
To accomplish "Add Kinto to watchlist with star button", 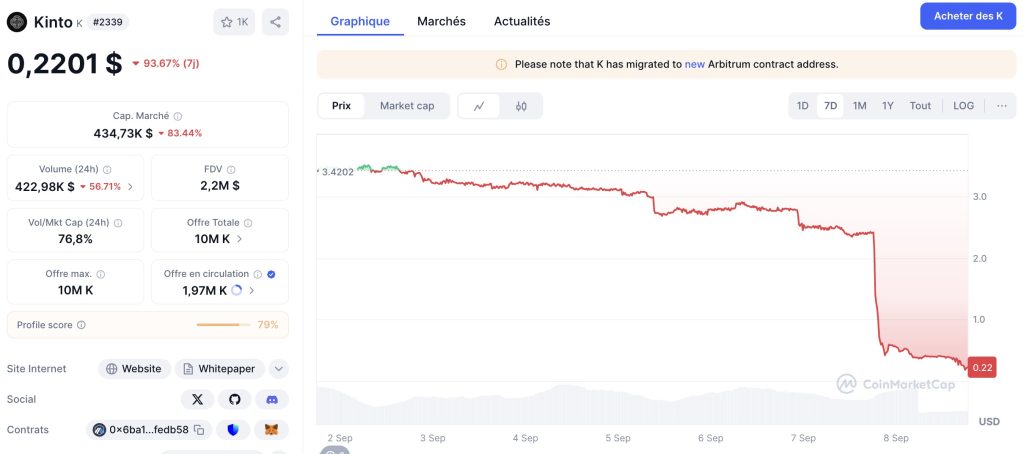I will click(x=234, y=22).
